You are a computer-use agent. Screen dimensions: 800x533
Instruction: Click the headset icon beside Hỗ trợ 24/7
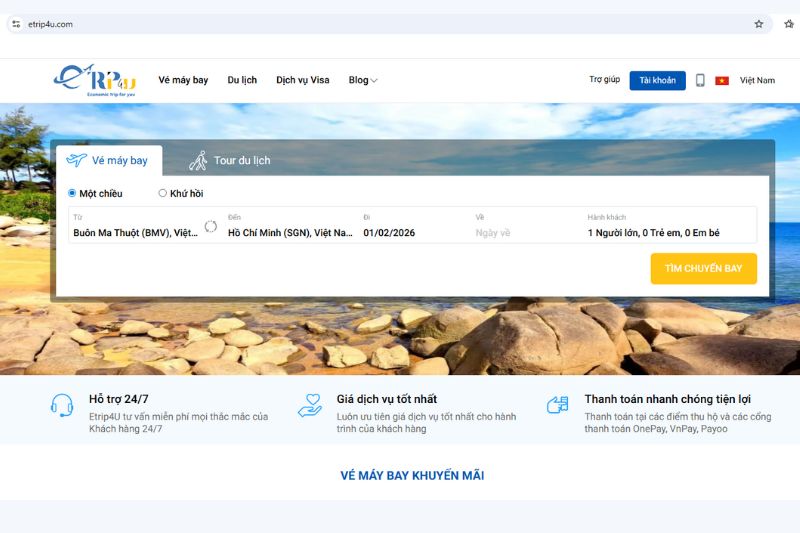click(x=62, y=405)
